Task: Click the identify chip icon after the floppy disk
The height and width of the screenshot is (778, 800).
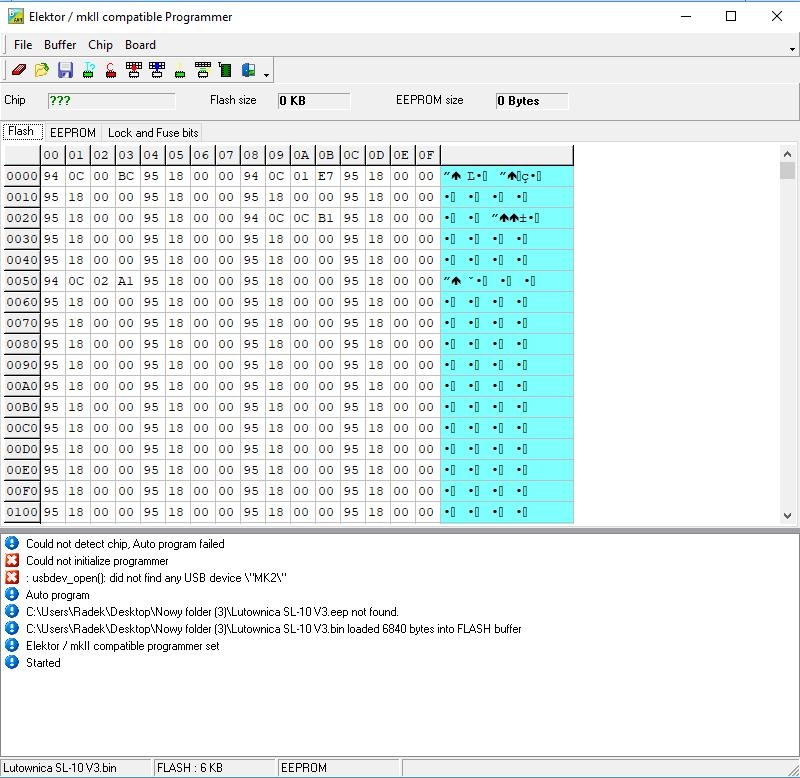Action: [x=88, y=70]
